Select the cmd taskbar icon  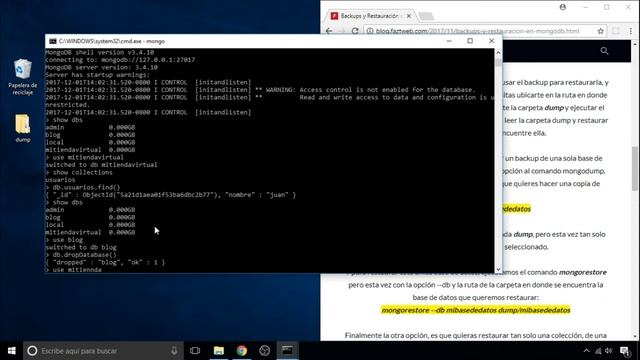coord(287,351)
